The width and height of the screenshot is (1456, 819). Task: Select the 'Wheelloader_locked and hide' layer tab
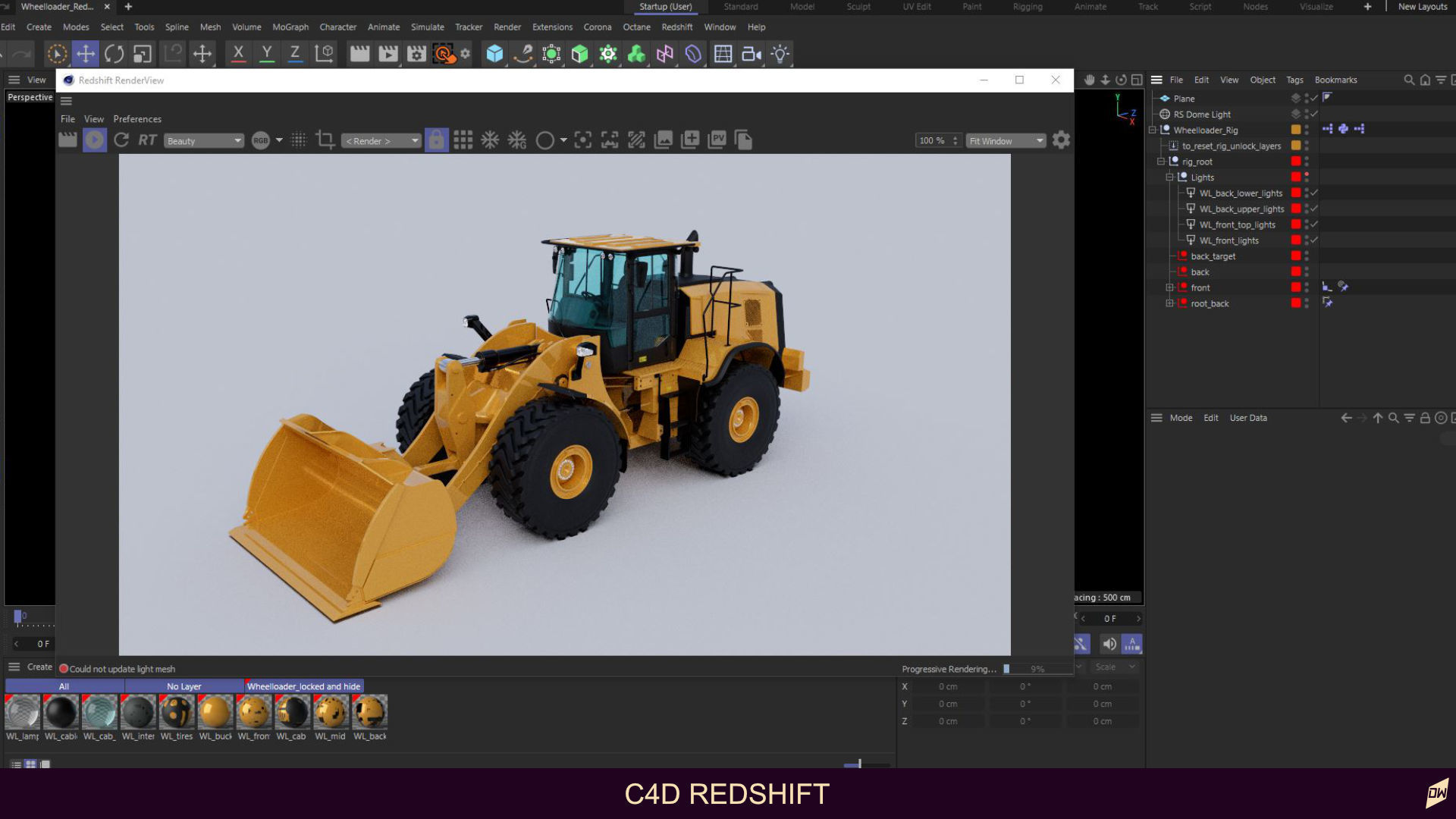coord(303,686)
